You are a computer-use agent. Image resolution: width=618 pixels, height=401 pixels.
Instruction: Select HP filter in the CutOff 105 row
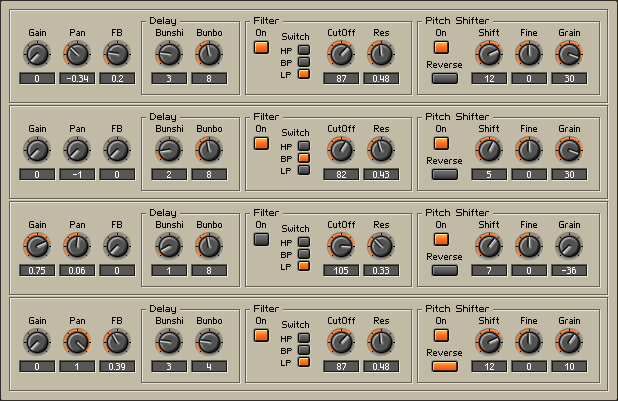click(x=304, y=242)
